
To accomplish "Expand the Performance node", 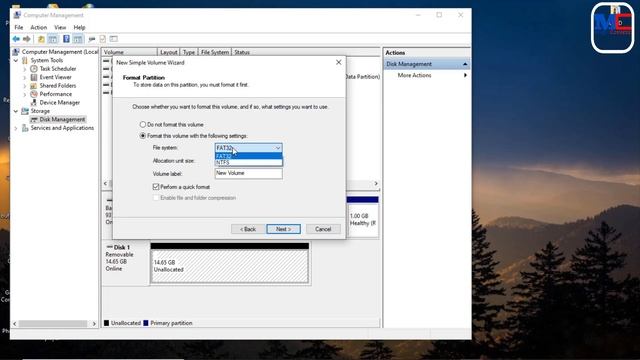I will [x=24, y=94].
